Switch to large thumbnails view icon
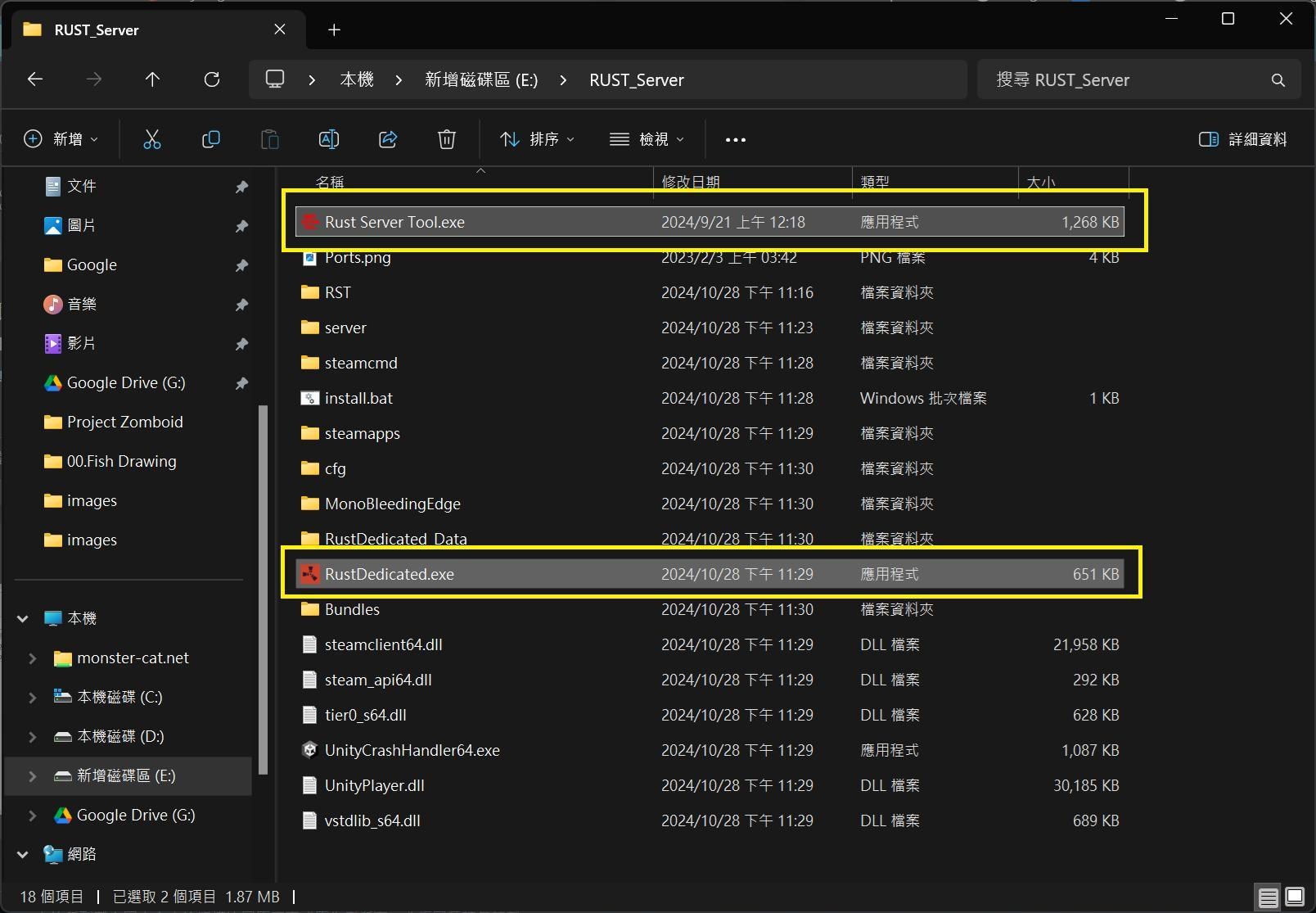 [1295, 897]
